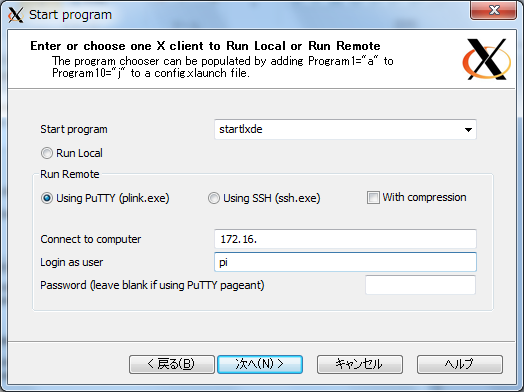The image size is (524, 392).
Task: Click the Password (leave blank) label text
Action: coord(152,285)
